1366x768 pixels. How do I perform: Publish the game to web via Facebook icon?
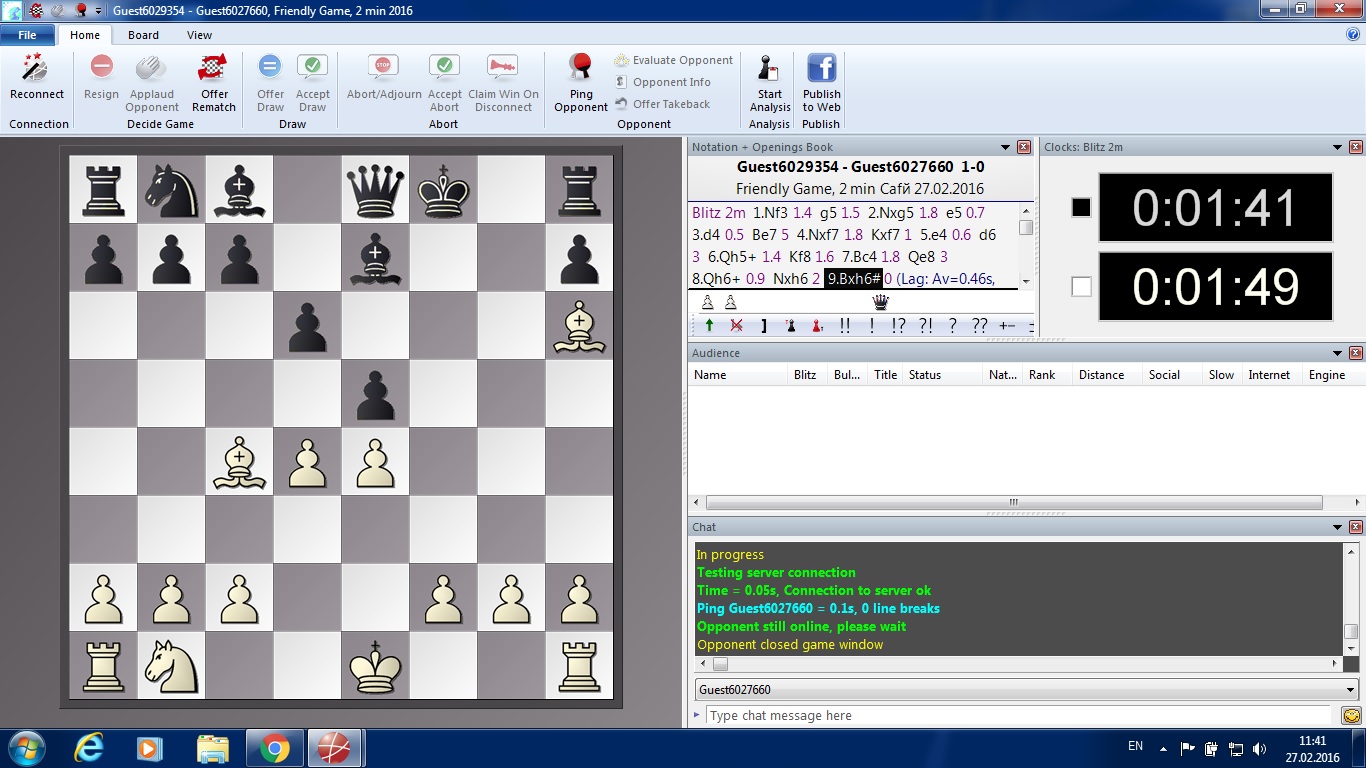pos(821,69)
